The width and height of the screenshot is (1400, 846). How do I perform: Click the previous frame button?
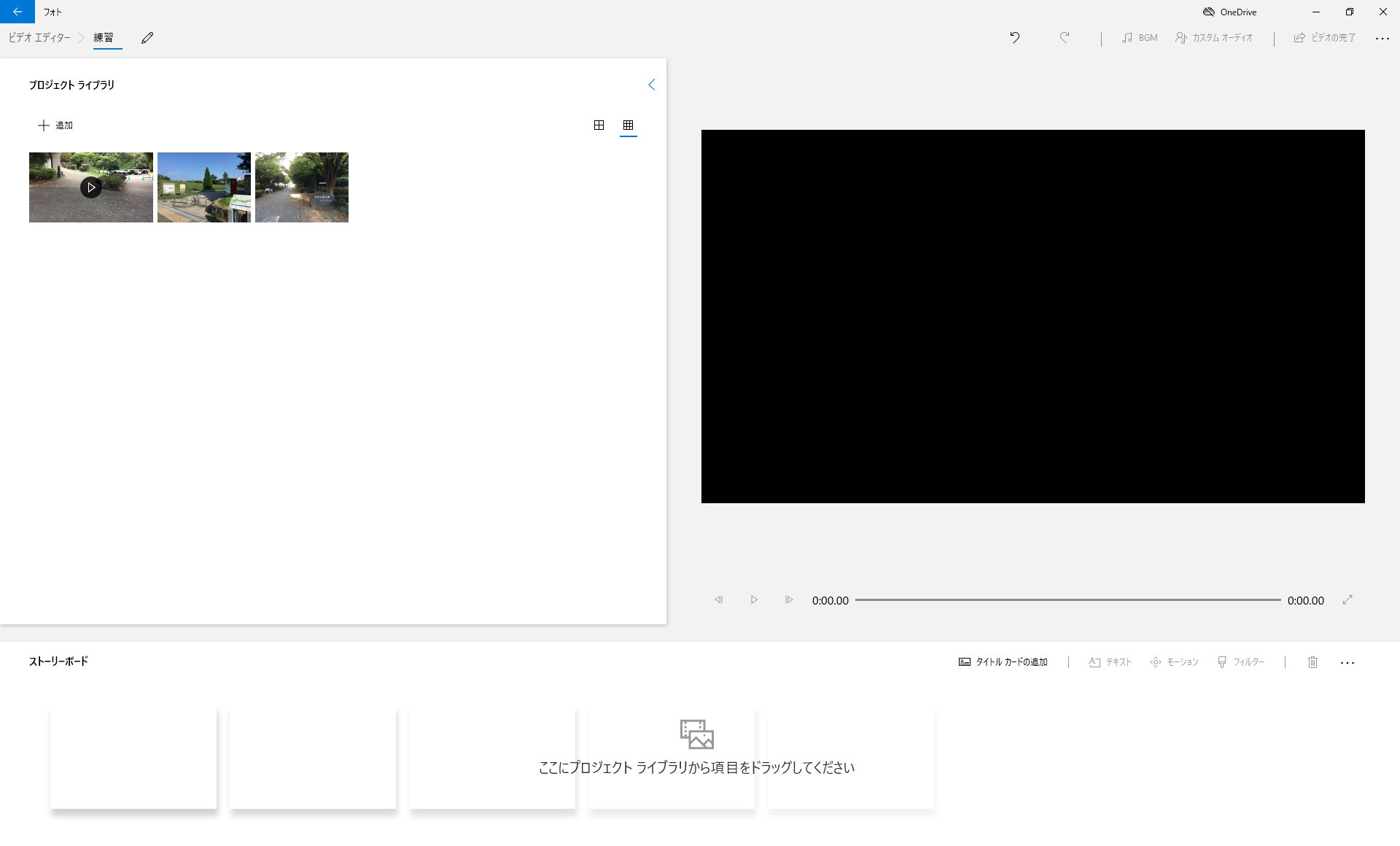pyautogui.click(x=718, y=600)
